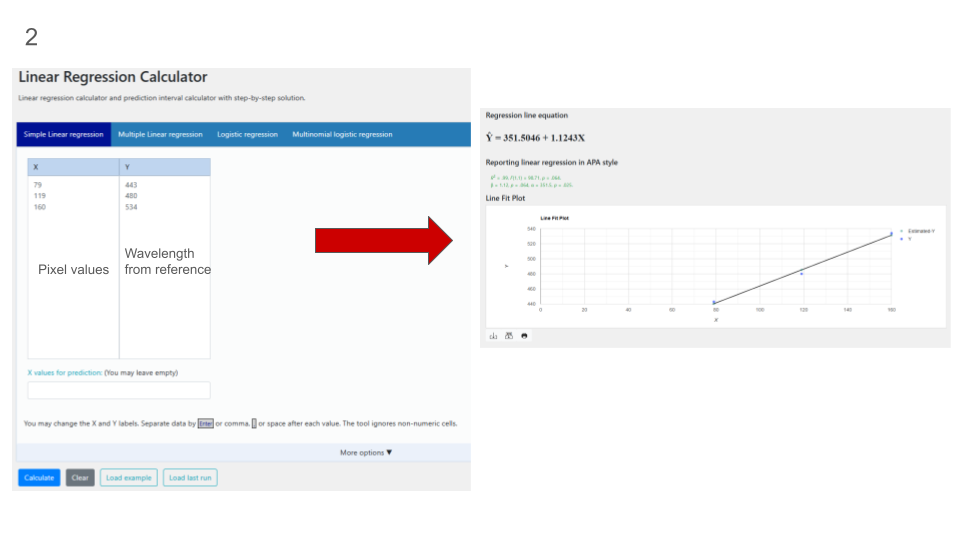The height and width of the screenshot is (540, 960).
Task: Click the Line Fit Plot section label
Action: coord(505,198)
